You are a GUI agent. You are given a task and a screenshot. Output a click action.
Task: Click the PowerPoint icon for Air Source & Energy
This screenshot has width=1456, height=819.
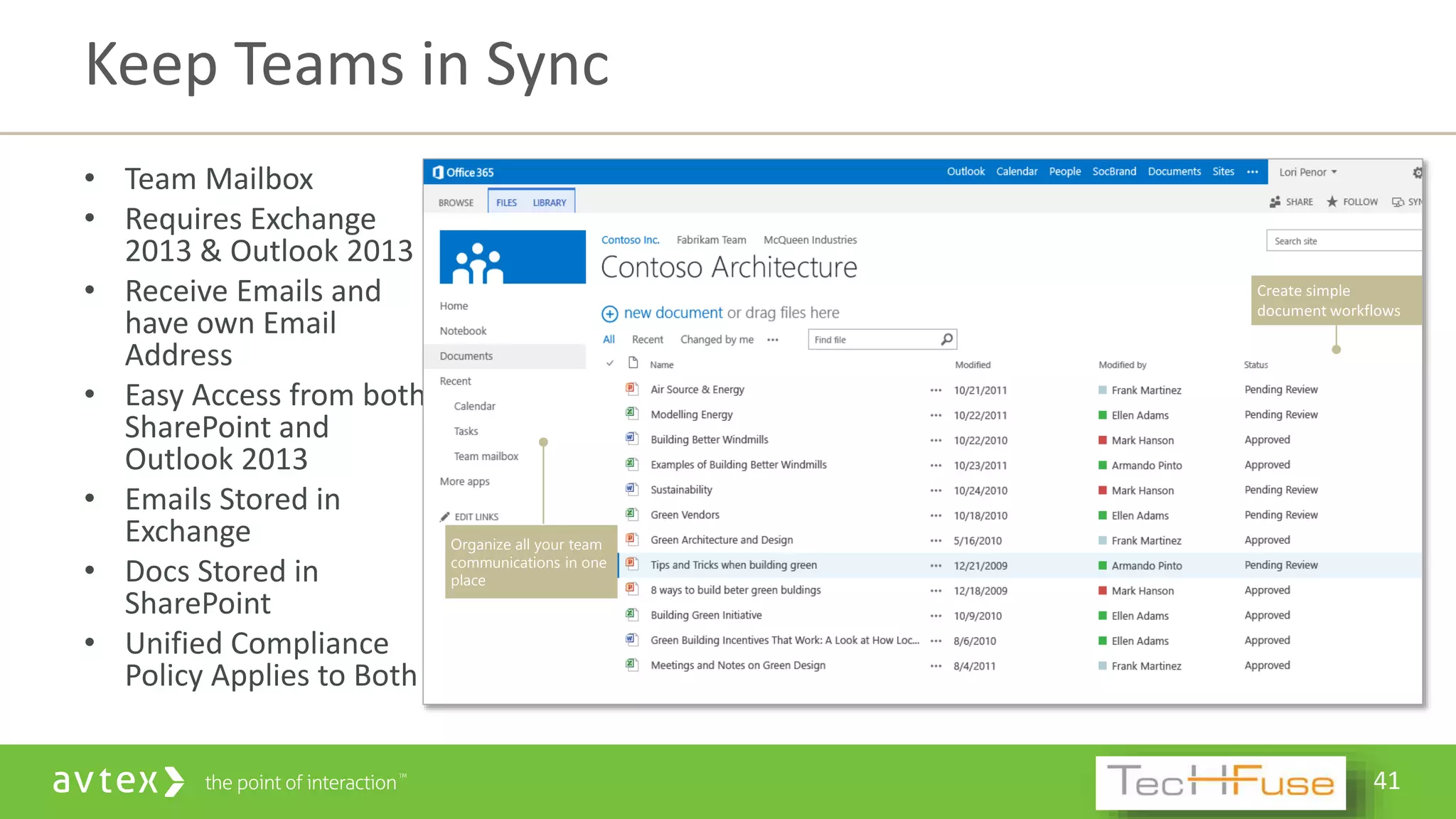pos(631,389)
